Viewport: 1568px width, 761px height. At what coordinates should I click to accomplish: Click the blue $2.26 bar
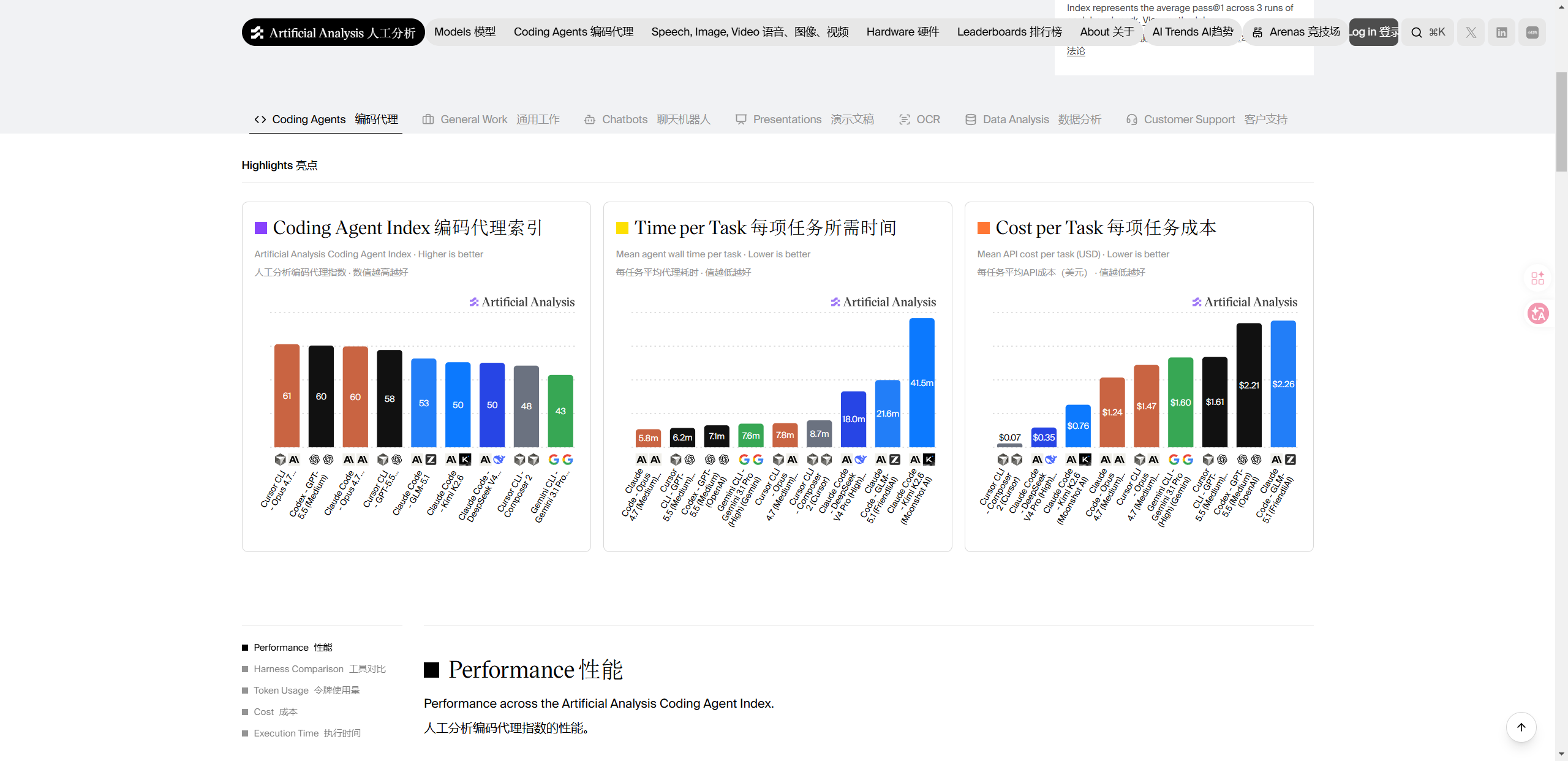(1283, 384)
